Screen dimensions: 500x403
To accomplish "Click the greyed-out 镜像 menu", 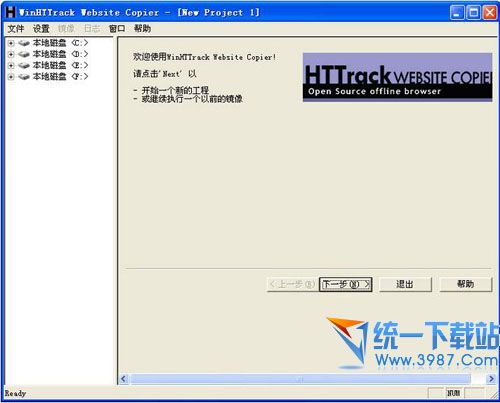I will (66, 29).
